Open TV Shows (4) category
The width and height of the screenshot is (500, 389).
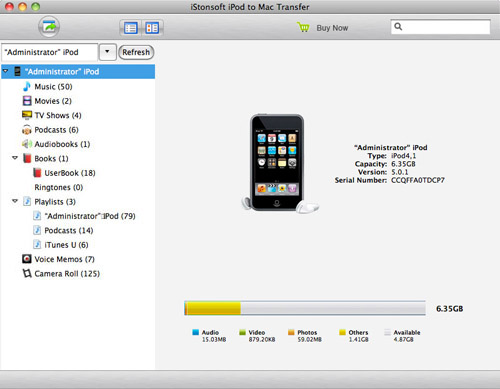click(58, 115)
